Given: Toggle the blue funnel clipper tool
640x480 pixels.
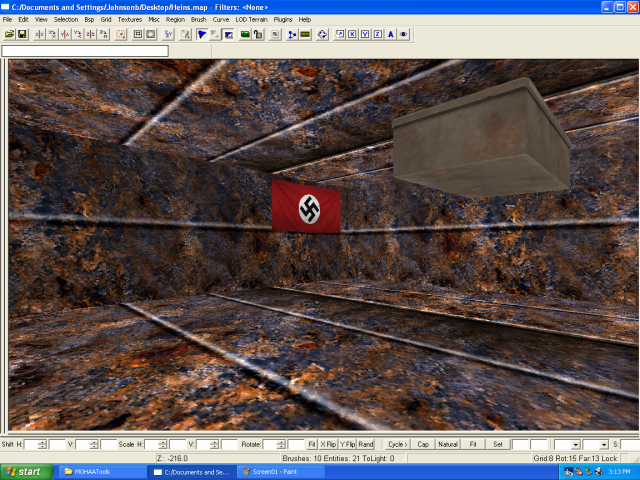Looking at the screenshot, I should (x=202, y=34).
